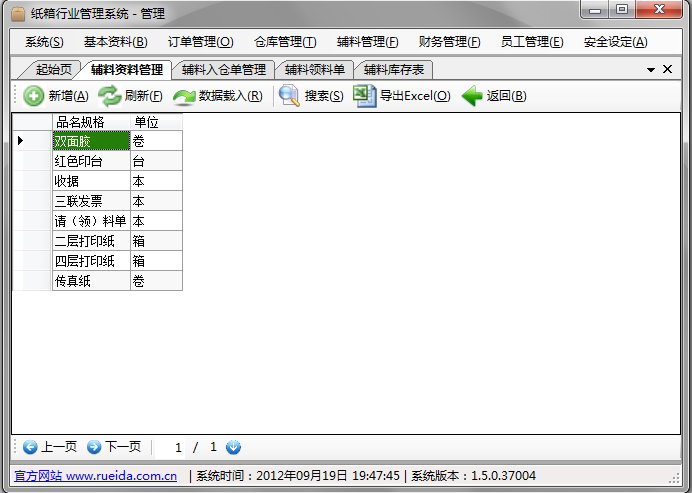The width and height of the screenshot is (692, 493).
Task: Open the 订单管理(O) menu
Action: (x=200, y=42)
